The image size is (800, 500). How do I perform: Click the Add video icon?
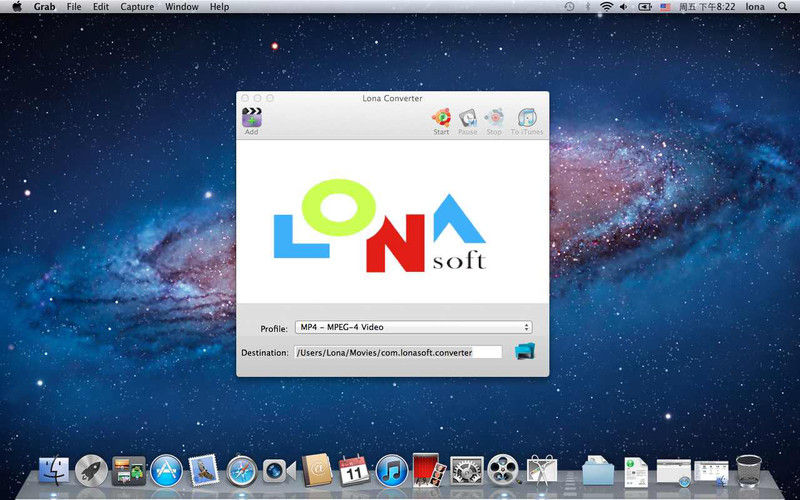pyautogui.click(x=251, y=118)
